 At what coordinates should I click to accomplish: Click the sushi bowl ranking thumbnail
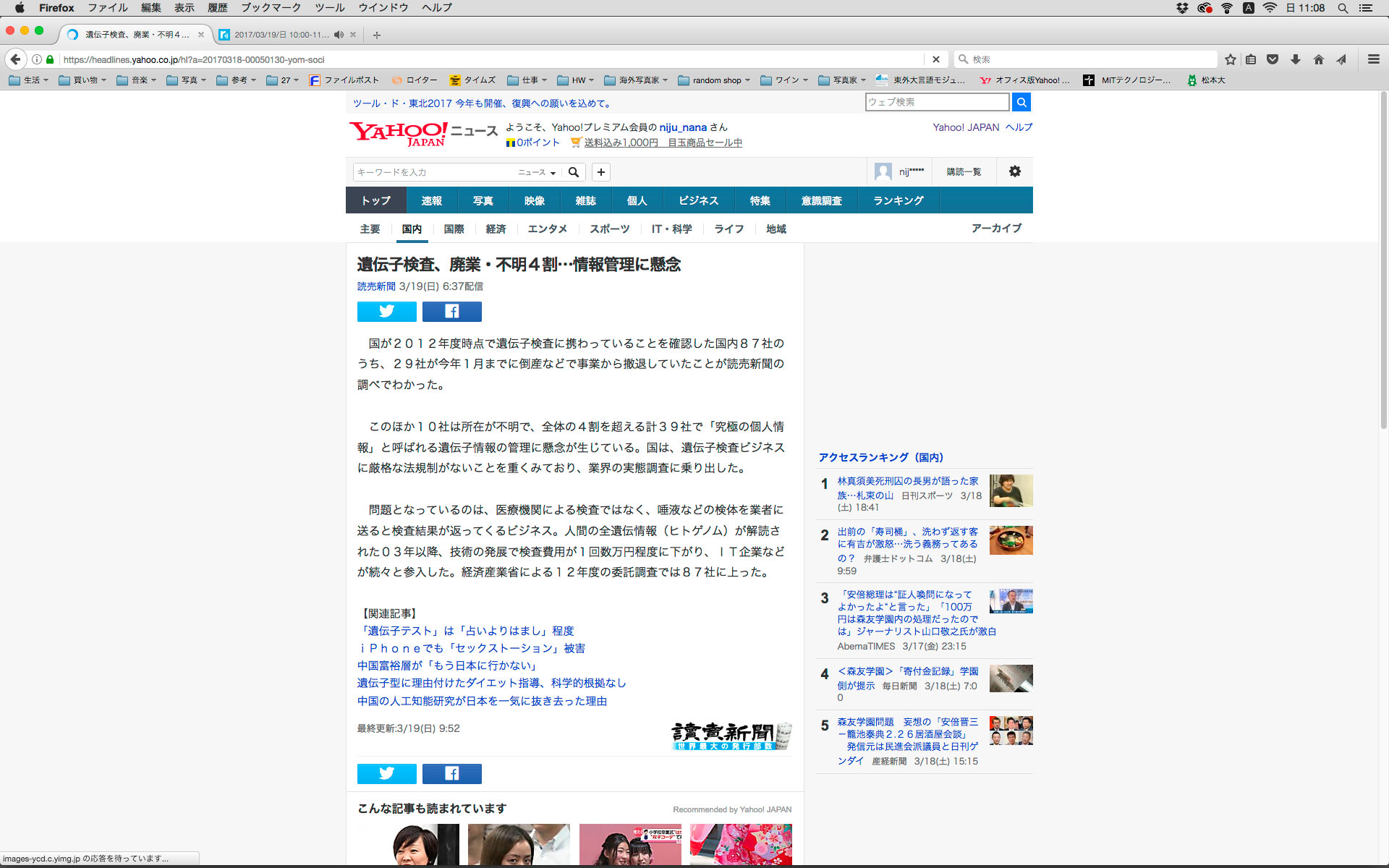(1011, 540)
